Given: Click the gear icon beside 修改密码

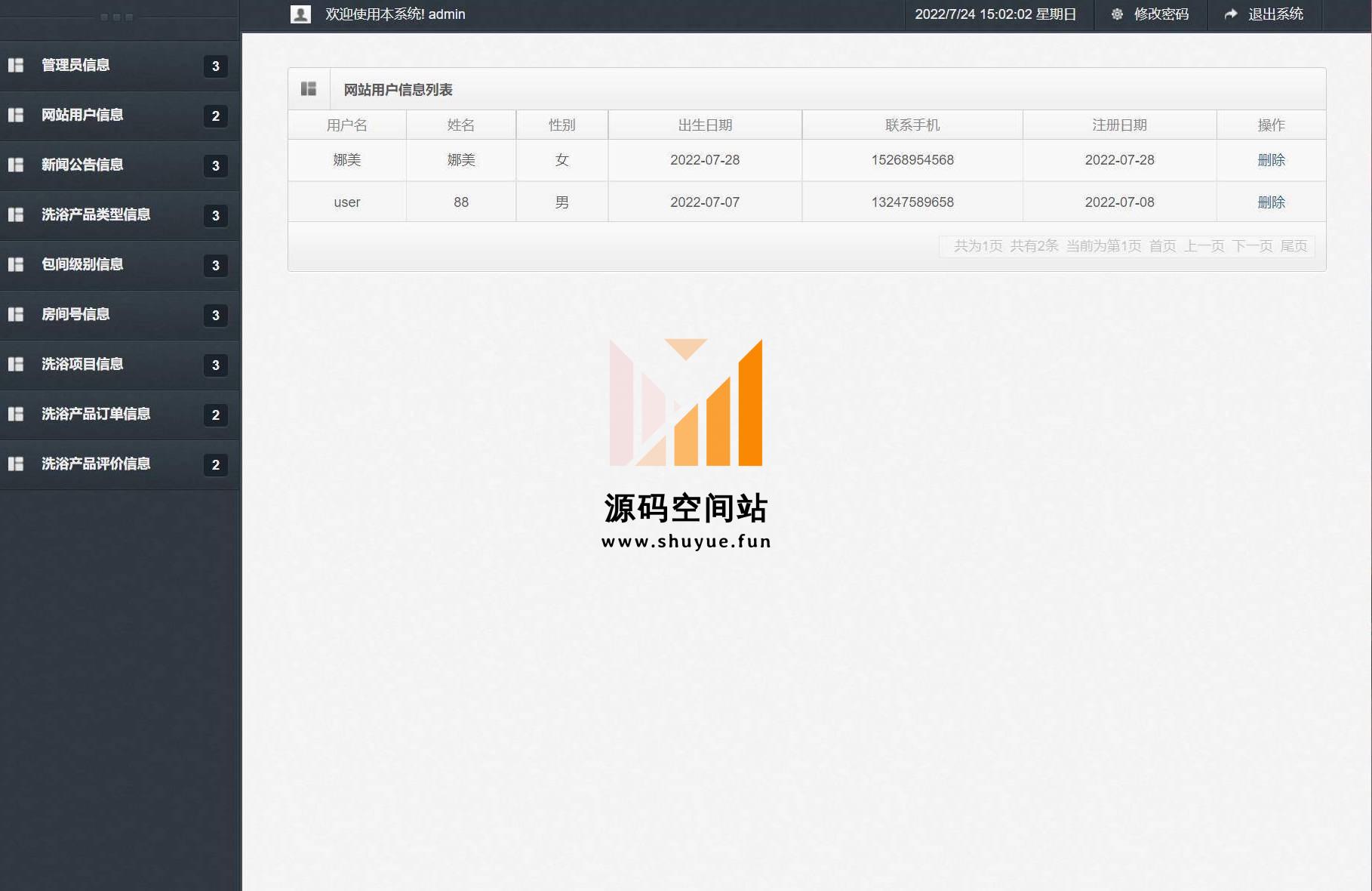Looking at the screenshot, I should [x=1117, y=14].
